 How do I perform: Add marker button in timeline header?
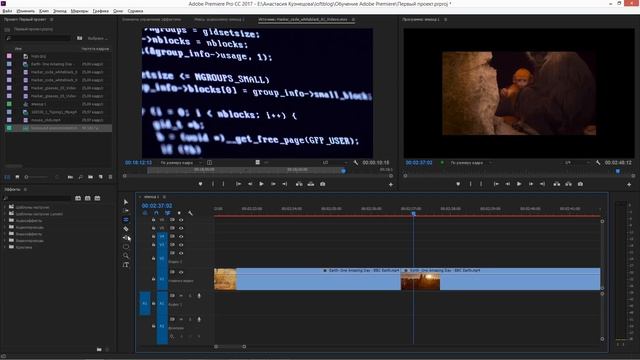(x=179, y=213)
